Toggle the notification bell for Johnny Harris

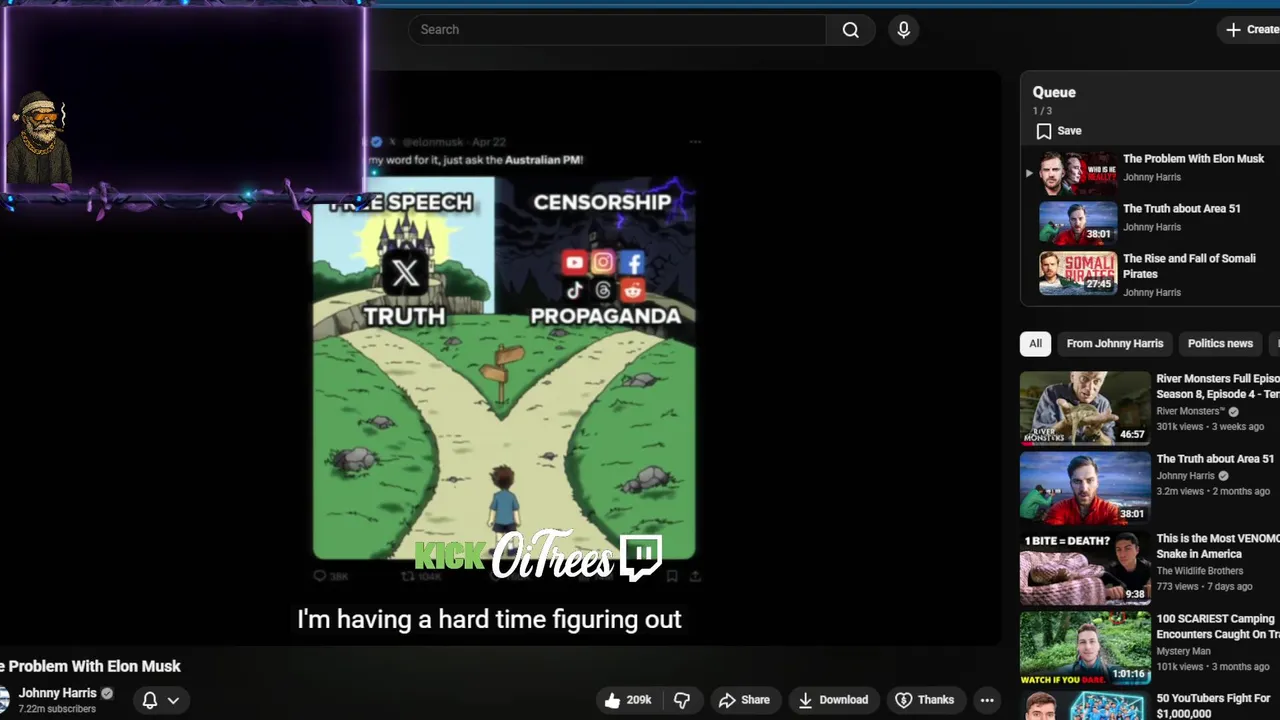tap(150, 700)
